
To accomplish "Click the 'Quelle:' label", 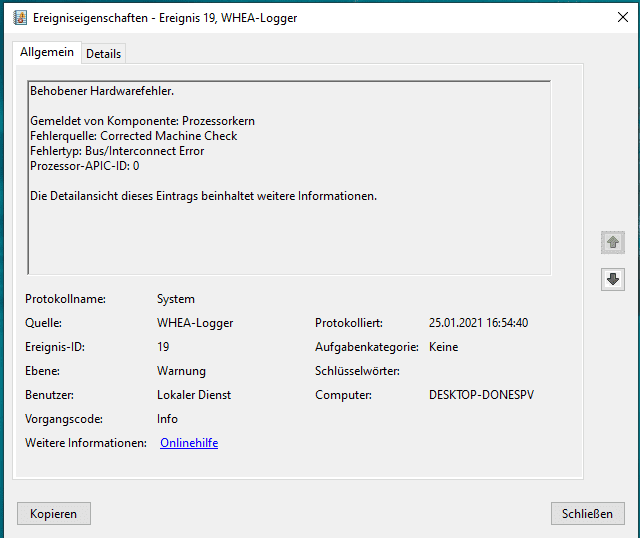I will pyautogui.click(x=43, y=323).
